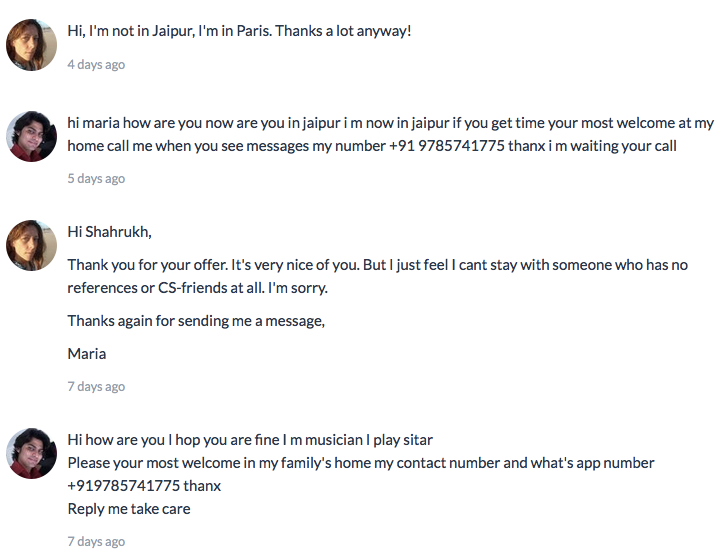Select the 'references or CS-friends at all' line
This screenshot has height=557, width=723.
click(197, 288)
